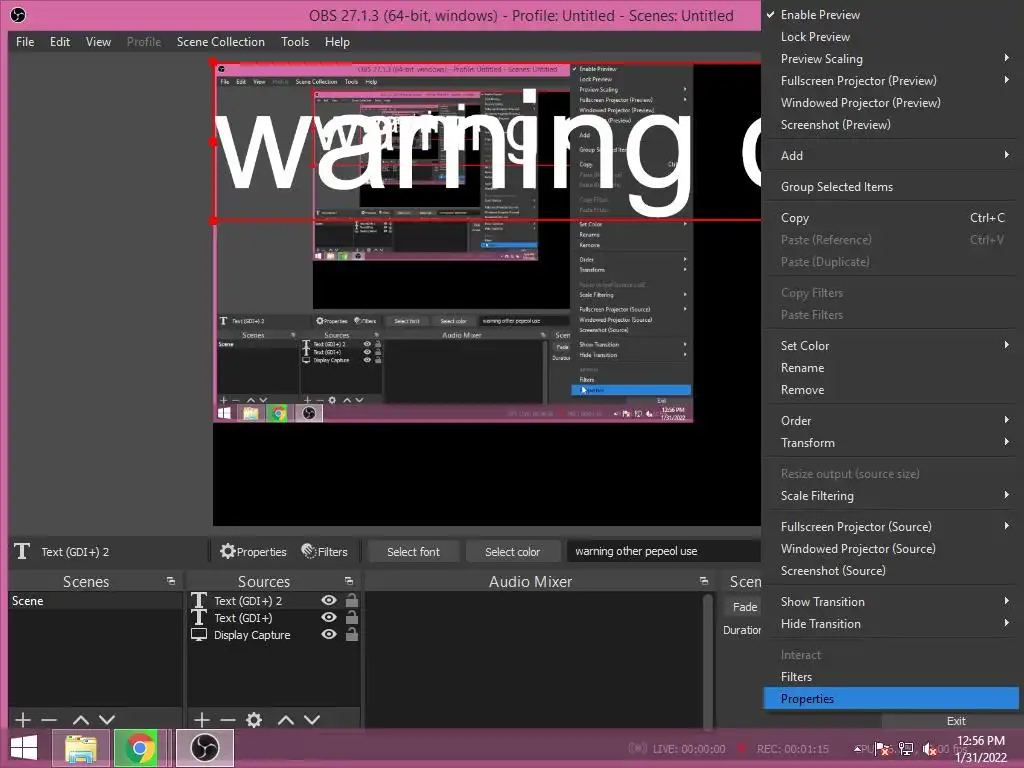Screen dimensions: 1024x768
Task: Click the speaker volume tray icon
Action: [929, 748]
